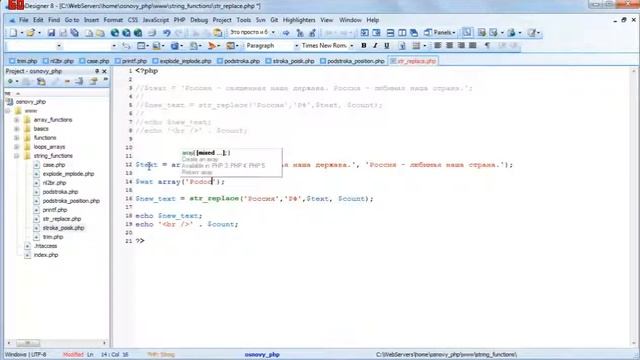The width and height of the screenshot is (640, 360).
Task: Select case.php in project tree
Action: 54,165
